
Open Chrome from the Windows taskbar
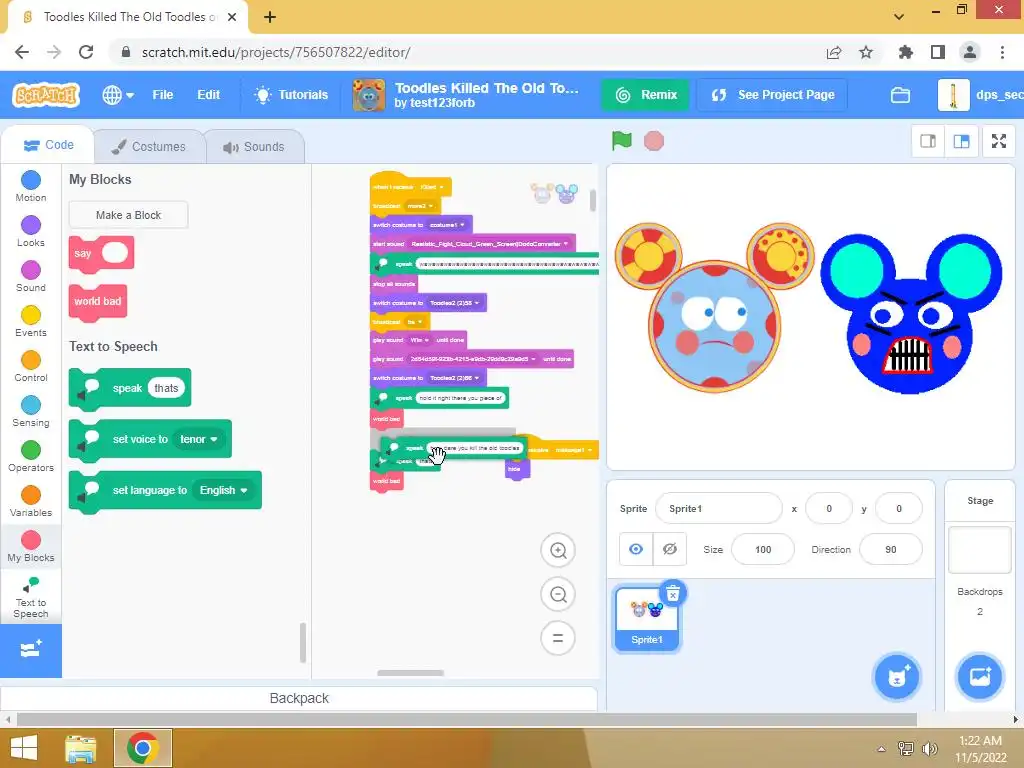pyautogui.click(x=142, y=748)
